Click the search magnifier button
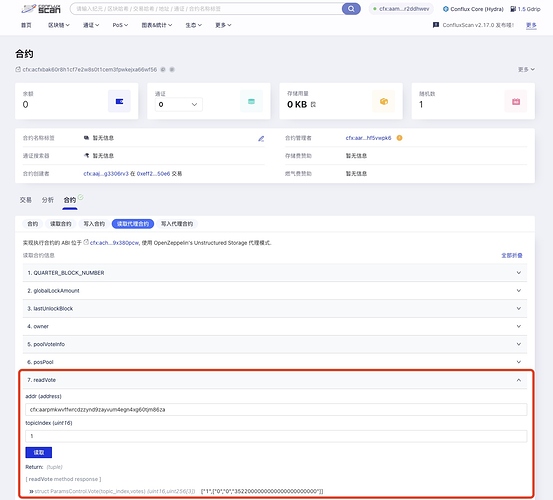Image resolution: width=553 pixels, height=500 pixels. [351, 8]
